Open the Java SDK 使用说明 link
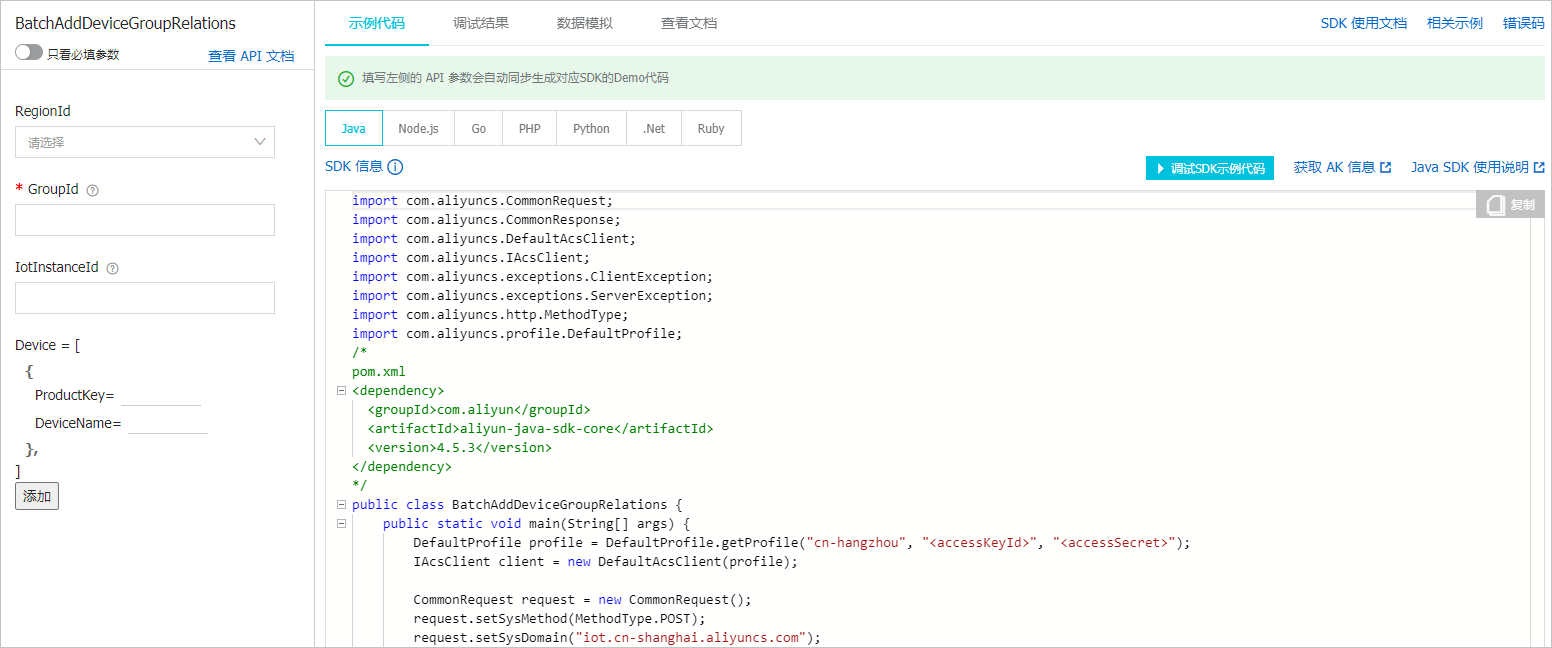1552x648 pixels. 1478,167
